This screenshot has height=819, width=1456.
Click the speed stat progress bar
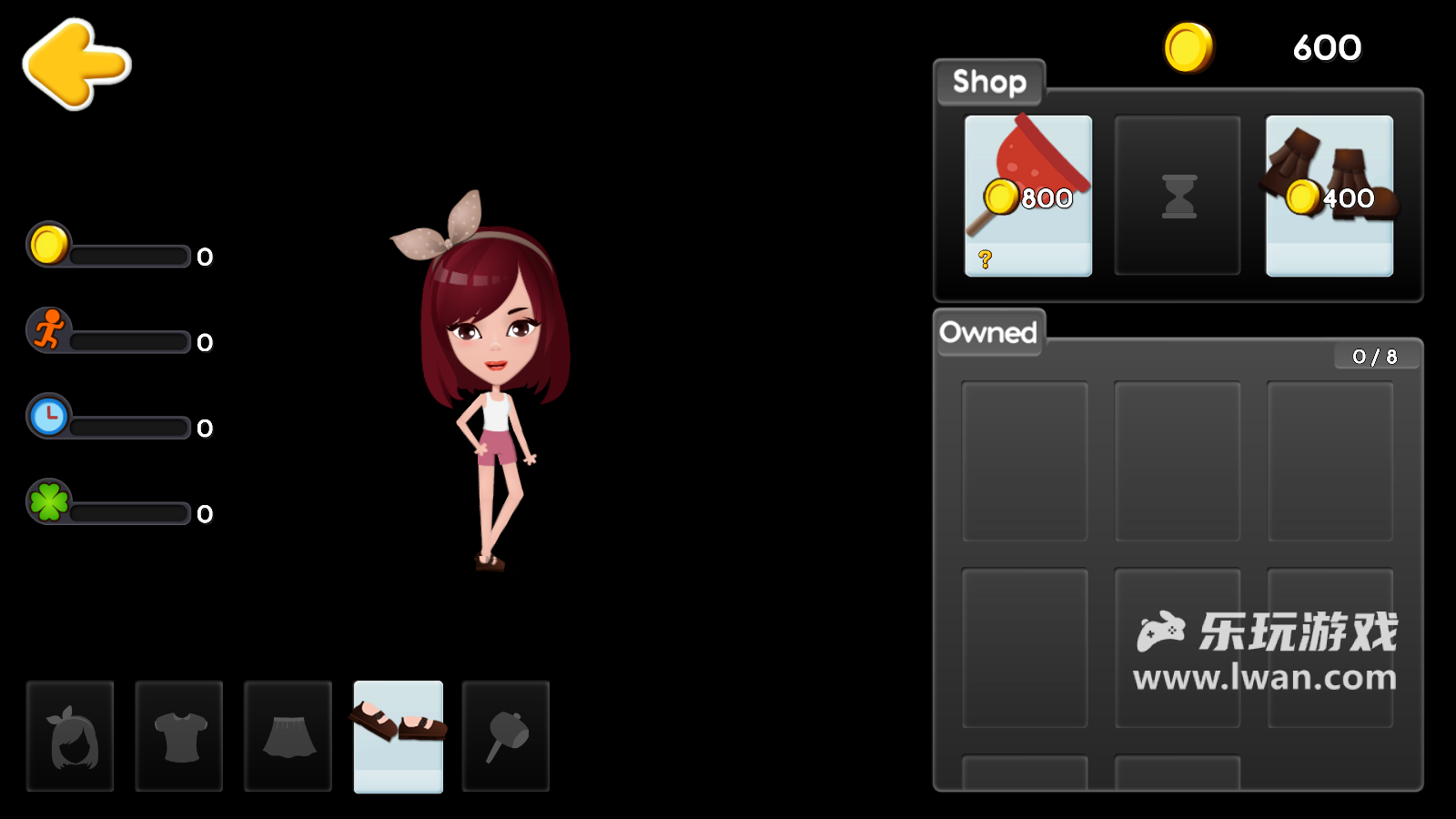(129, 341)
